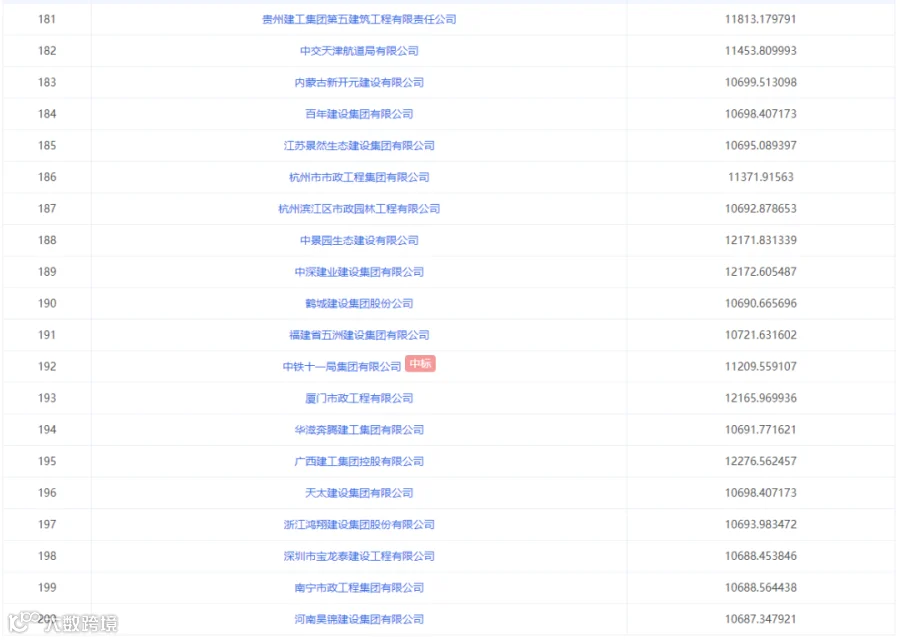Open 广西建工集团控股有限公司 link
This screenshot has width=900, height=640.
click(359, 461)
